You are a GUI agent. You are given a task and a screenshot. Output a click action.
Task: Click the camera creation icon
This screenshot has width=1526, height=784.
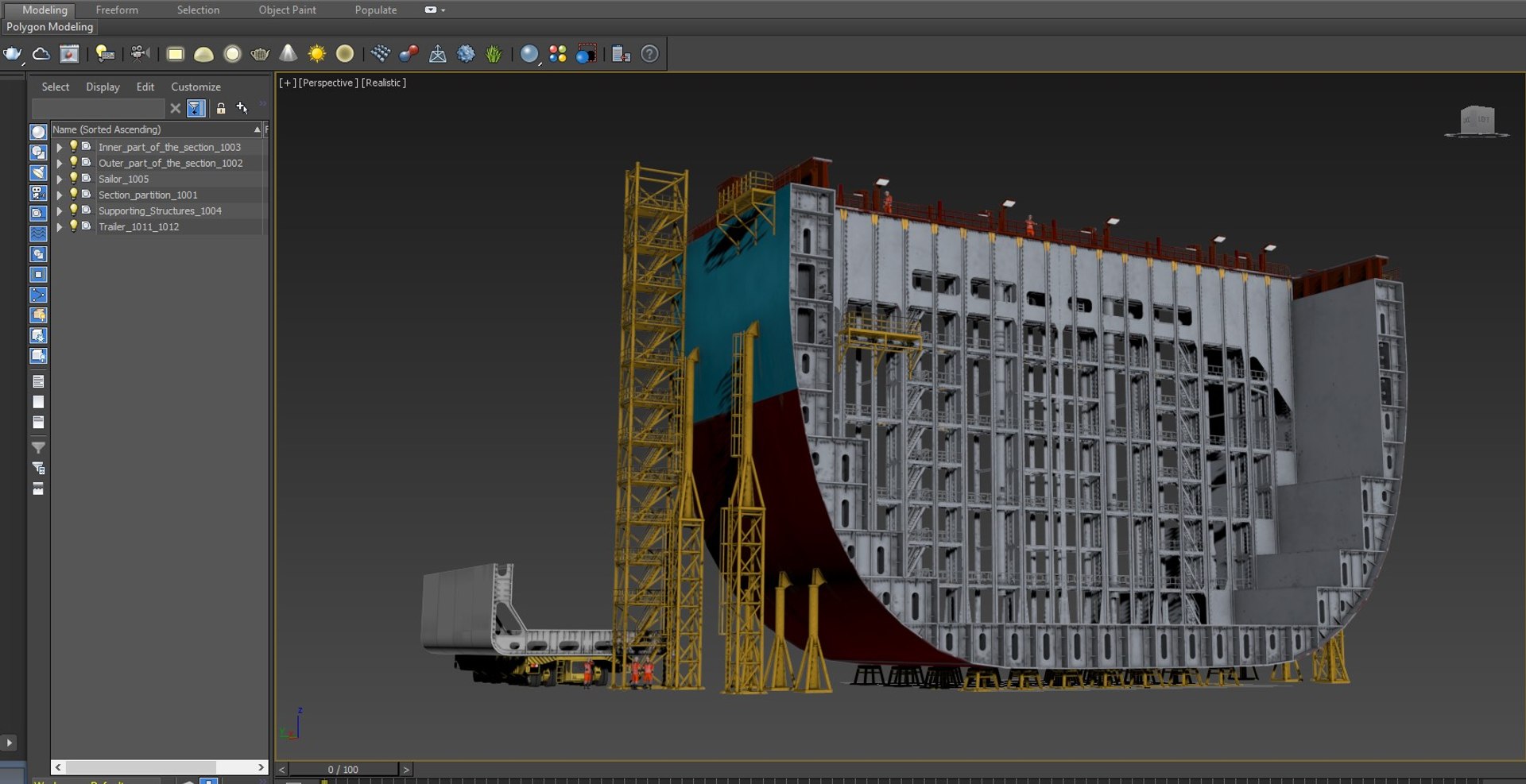pyautogui.click(x=140, y=54)
